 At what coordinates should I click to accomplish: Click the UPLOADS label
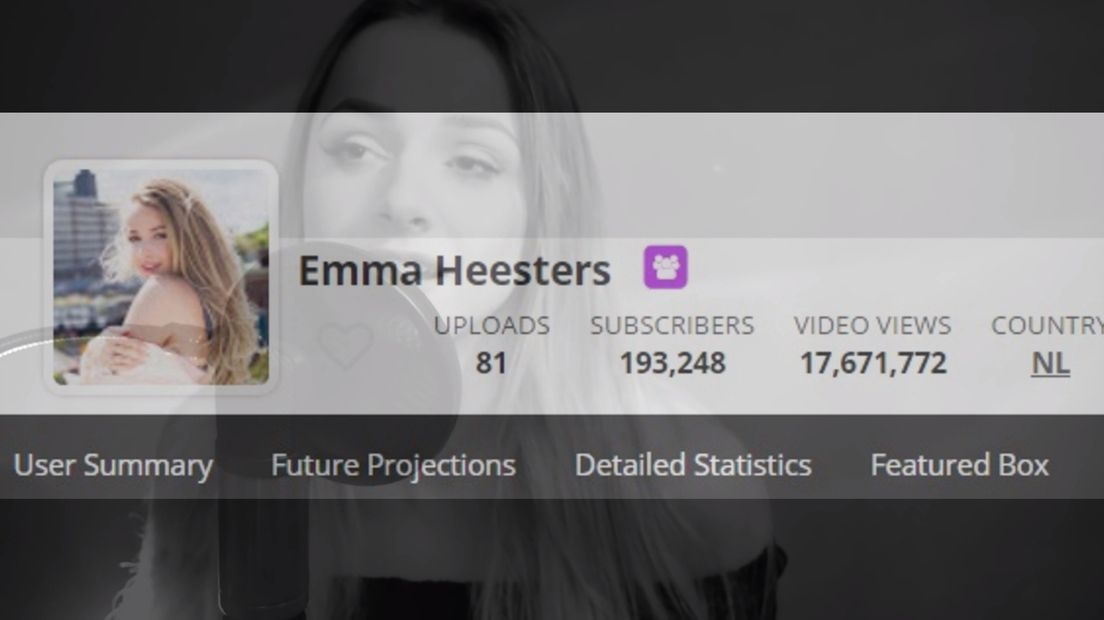[x=491, y=325]
